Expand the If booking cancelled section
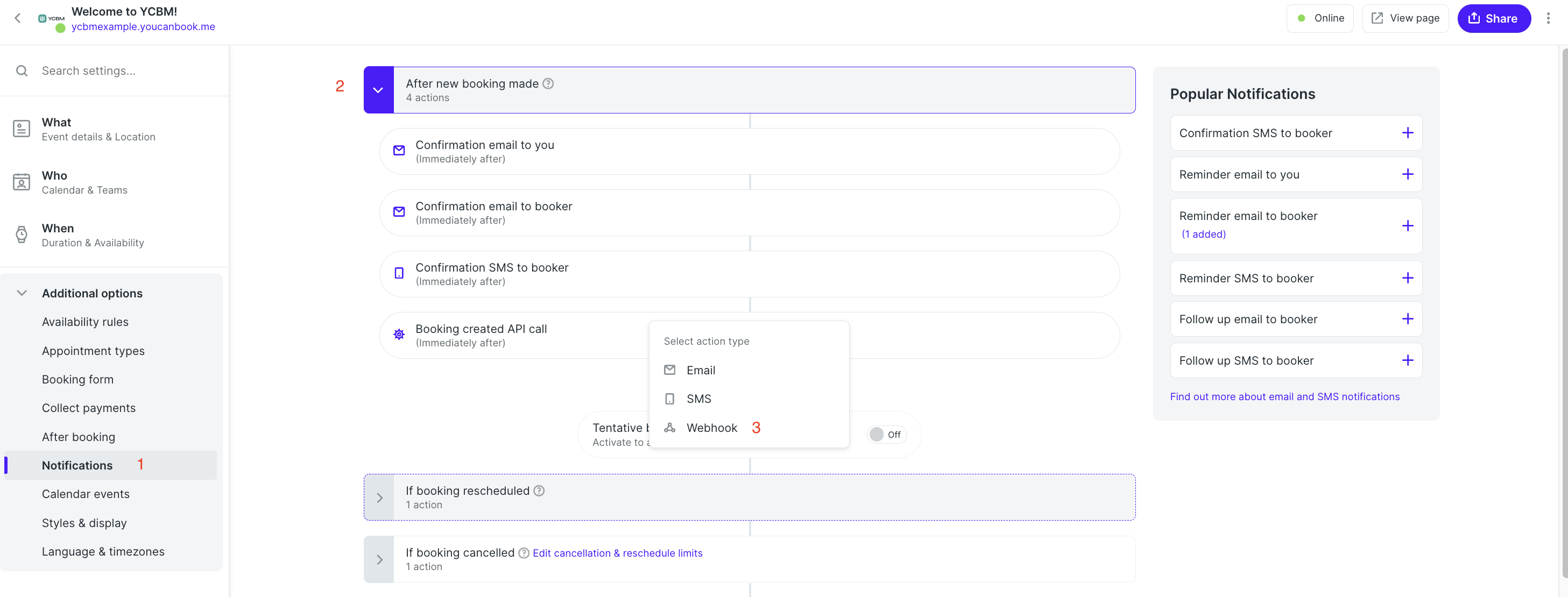The image size is (1568, 597). [x=379, y=560]
